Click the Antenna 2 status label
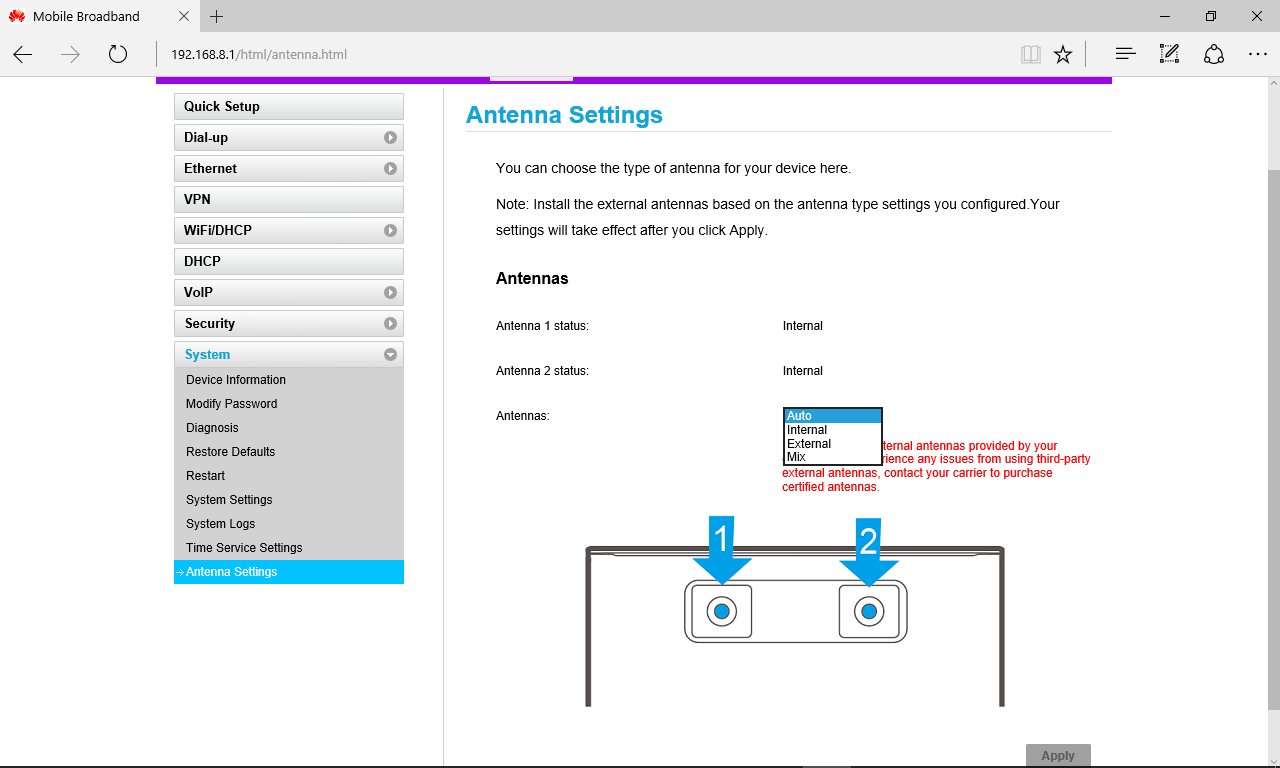This screenshot has width=1280, height=768. click(x=542, y=371)
